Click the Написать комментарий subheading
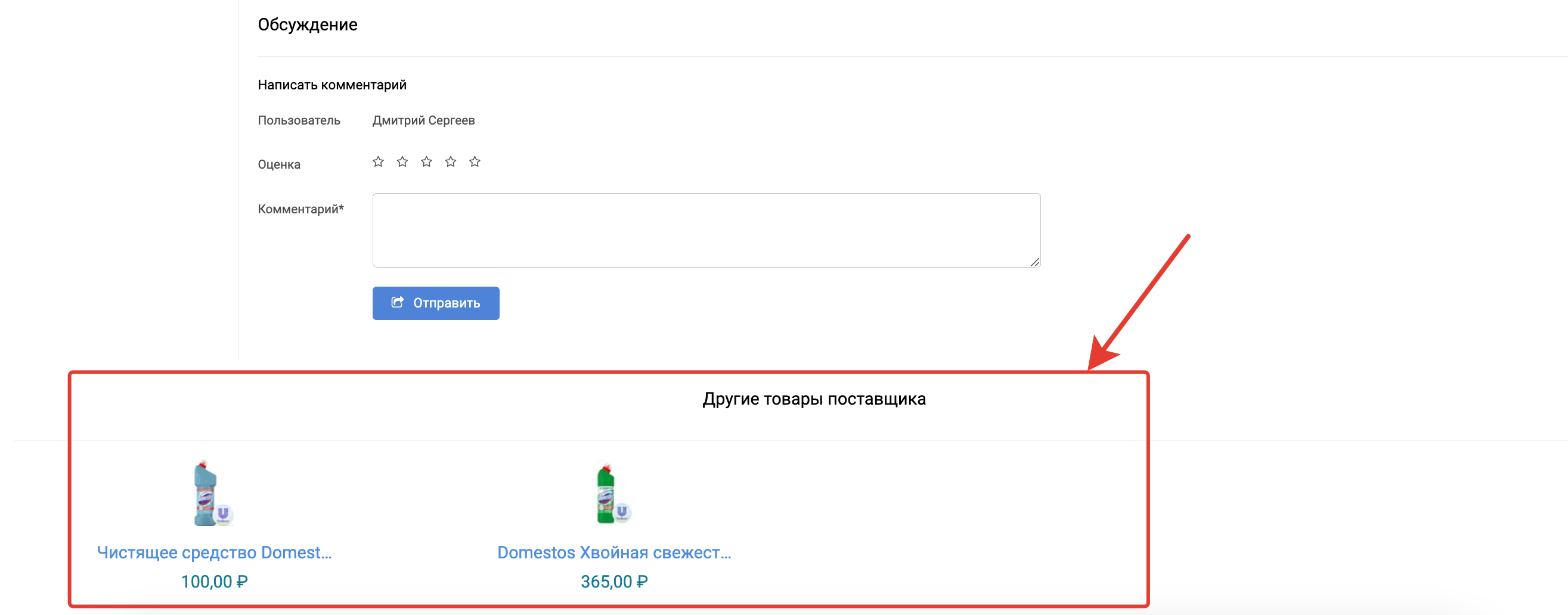The image size is (1568, 615). pos(331,85)
